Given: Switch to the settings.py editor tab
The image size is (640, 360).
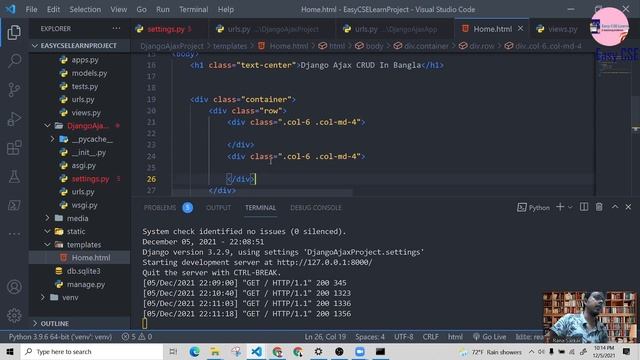Looking at the screenshot, I should click(169, 29).
